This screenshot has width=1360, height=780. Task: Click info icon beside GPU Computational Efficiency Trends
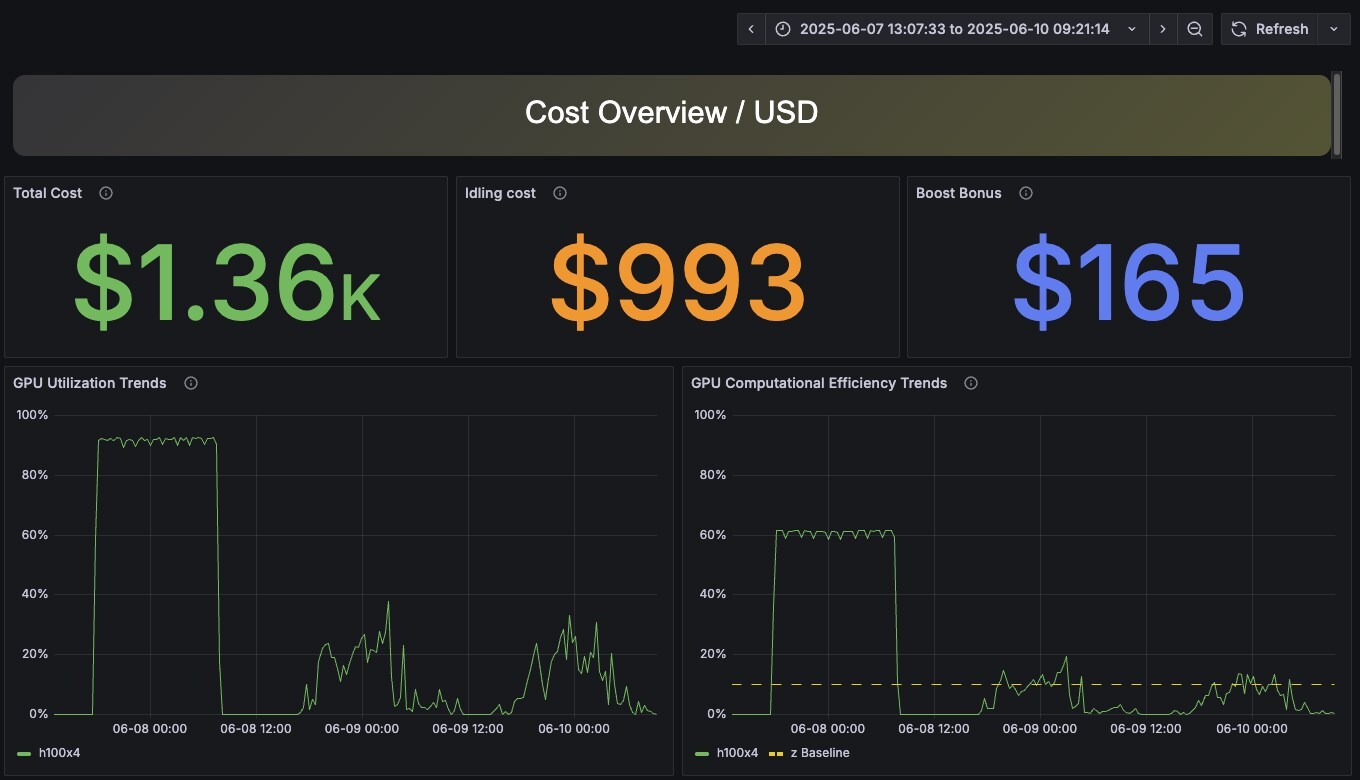tap(970, 383)
